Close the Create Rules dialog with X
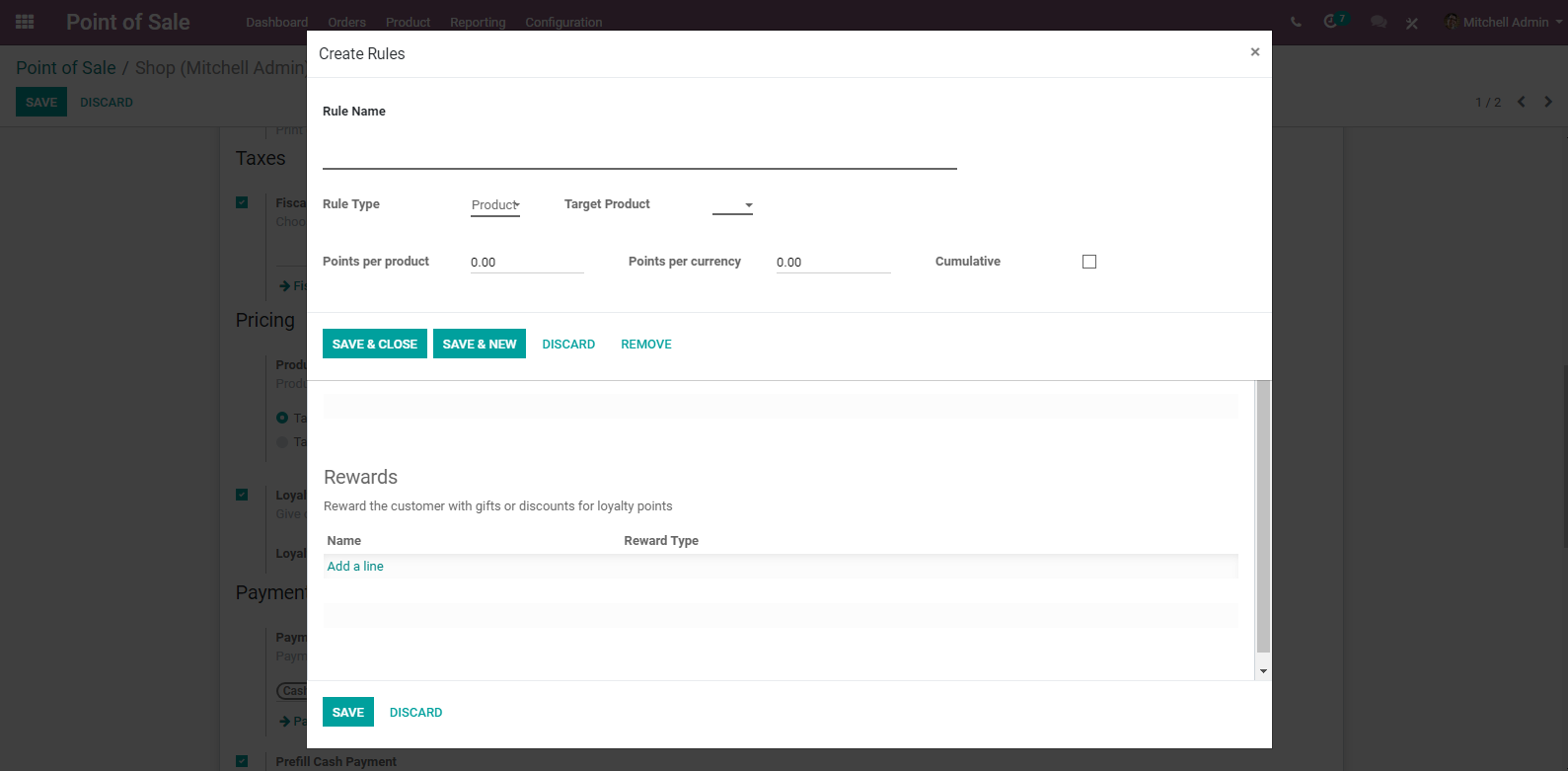 pos(1255,52)
